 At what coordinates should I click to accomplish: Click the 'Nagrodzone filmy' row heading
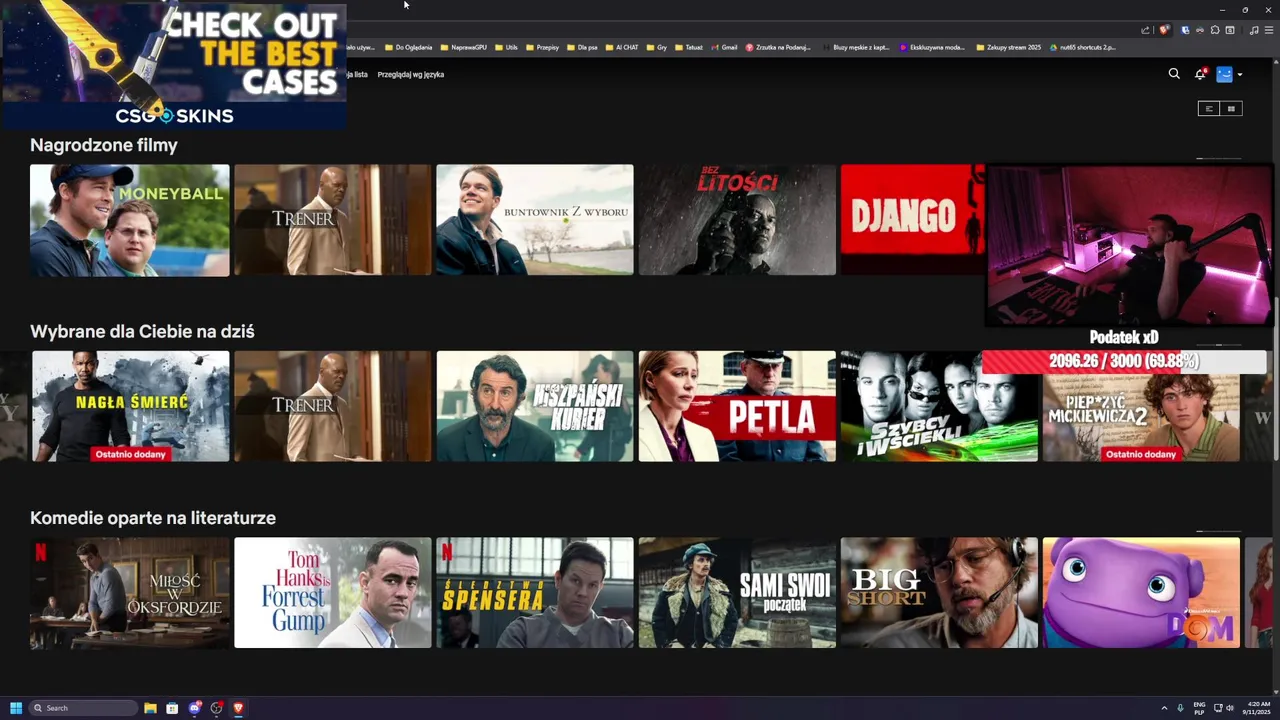(x=104, y=145)
